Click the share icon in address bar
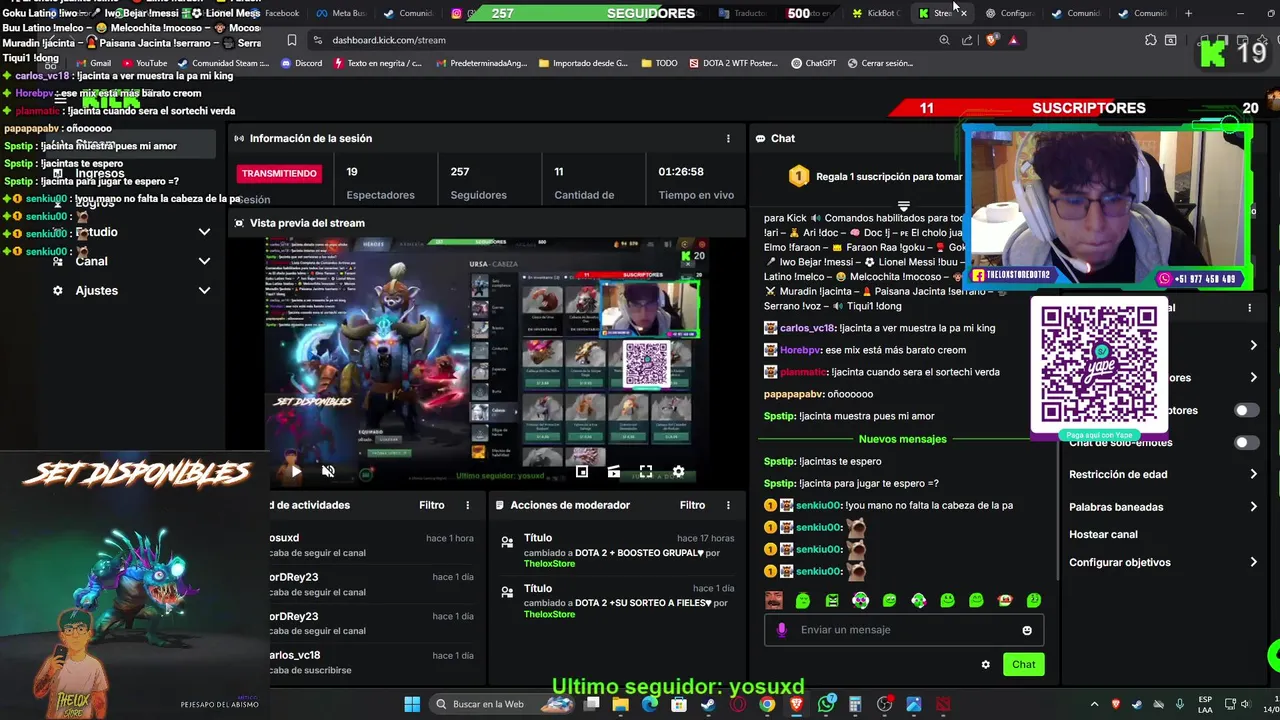1280x720 pixels. [x=967, y=40]
